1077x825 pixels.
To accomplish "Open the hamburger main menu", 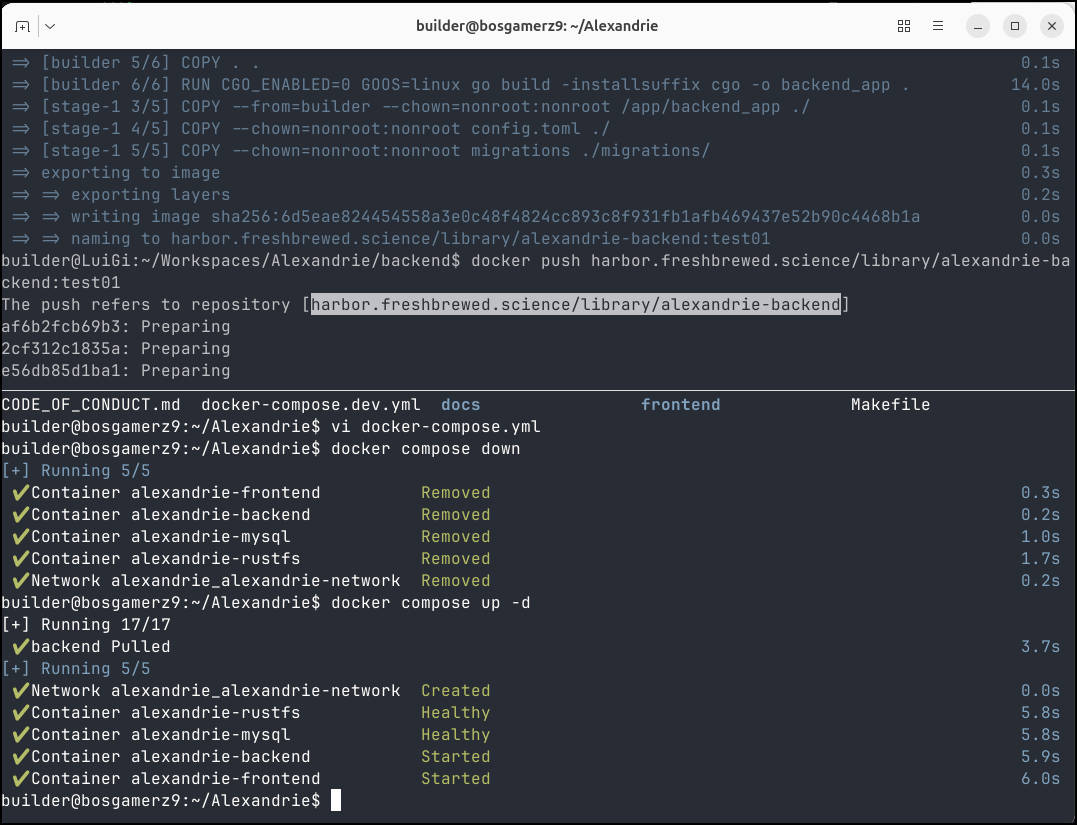I will pos(939,26).
